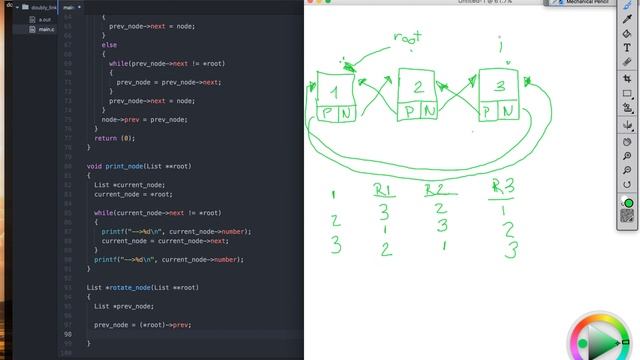This screenshot has height=360, width=640.
Task: Select the hand pan tool
Action: pyautogui.click(x=627, y=142)
